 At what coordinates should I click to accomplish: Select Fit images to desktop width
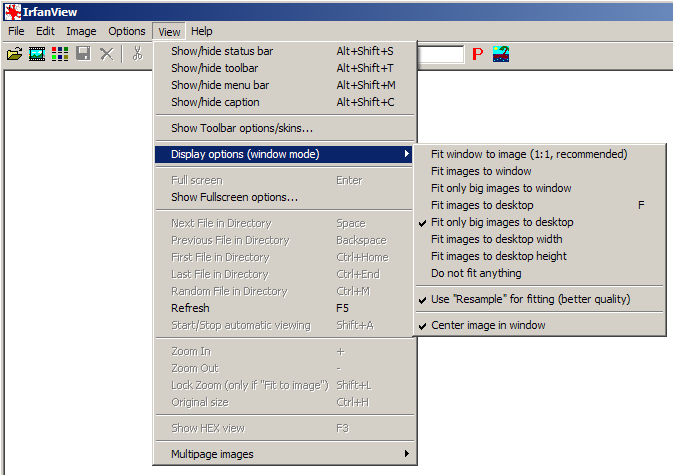point(540,239)
